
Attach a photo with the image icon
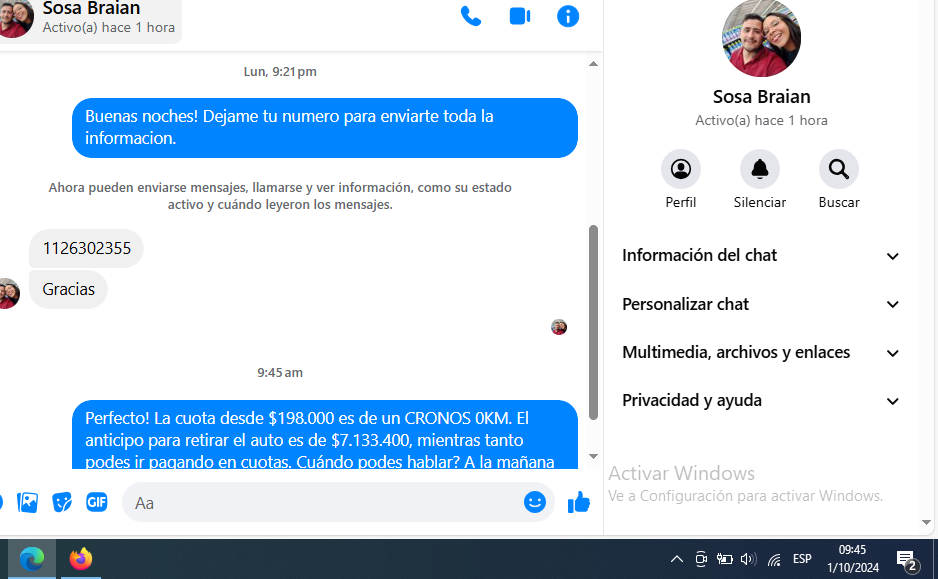point(28,502)
